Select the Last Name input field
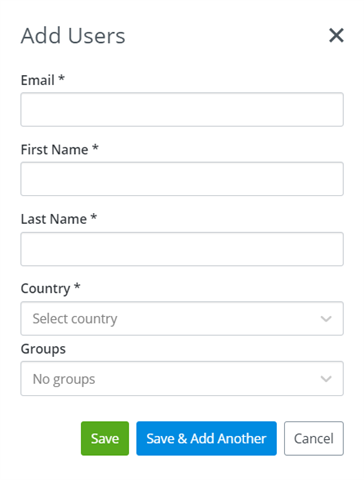The width and height of the screenshot is (364, 480). click(182, 249)
